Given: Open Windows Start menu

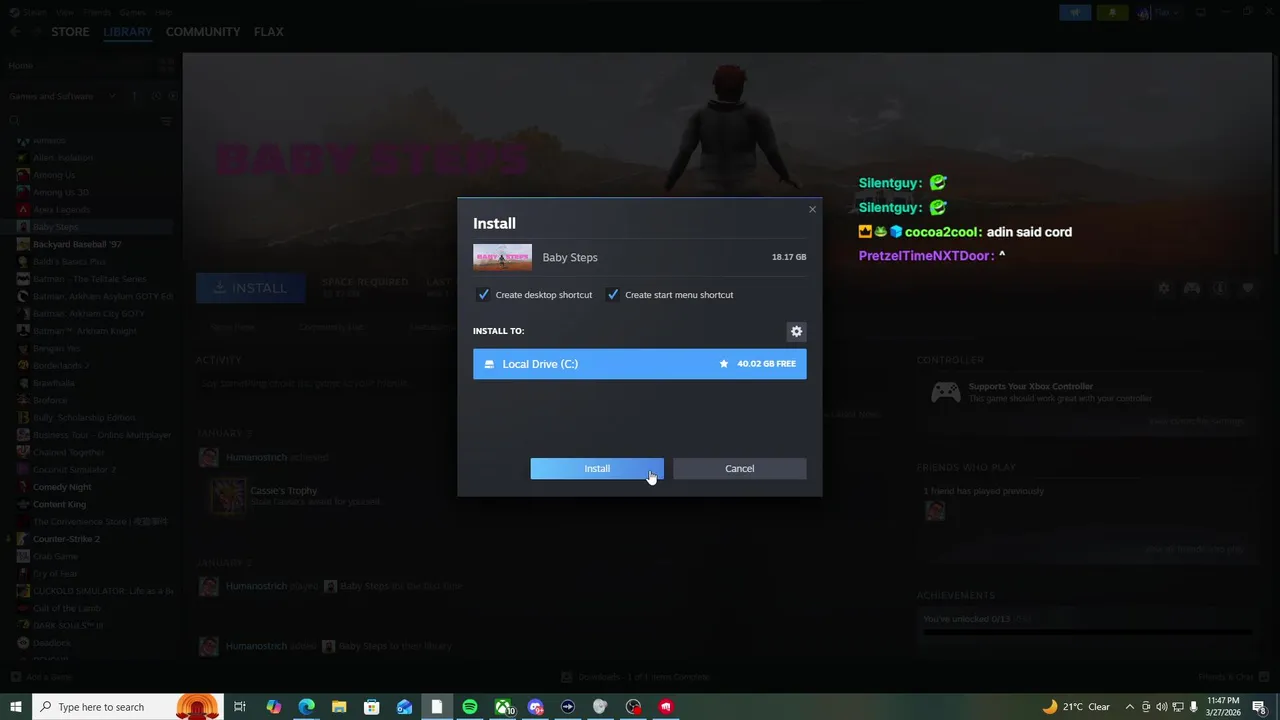Looking at the screenshot, I should (16, 707).
